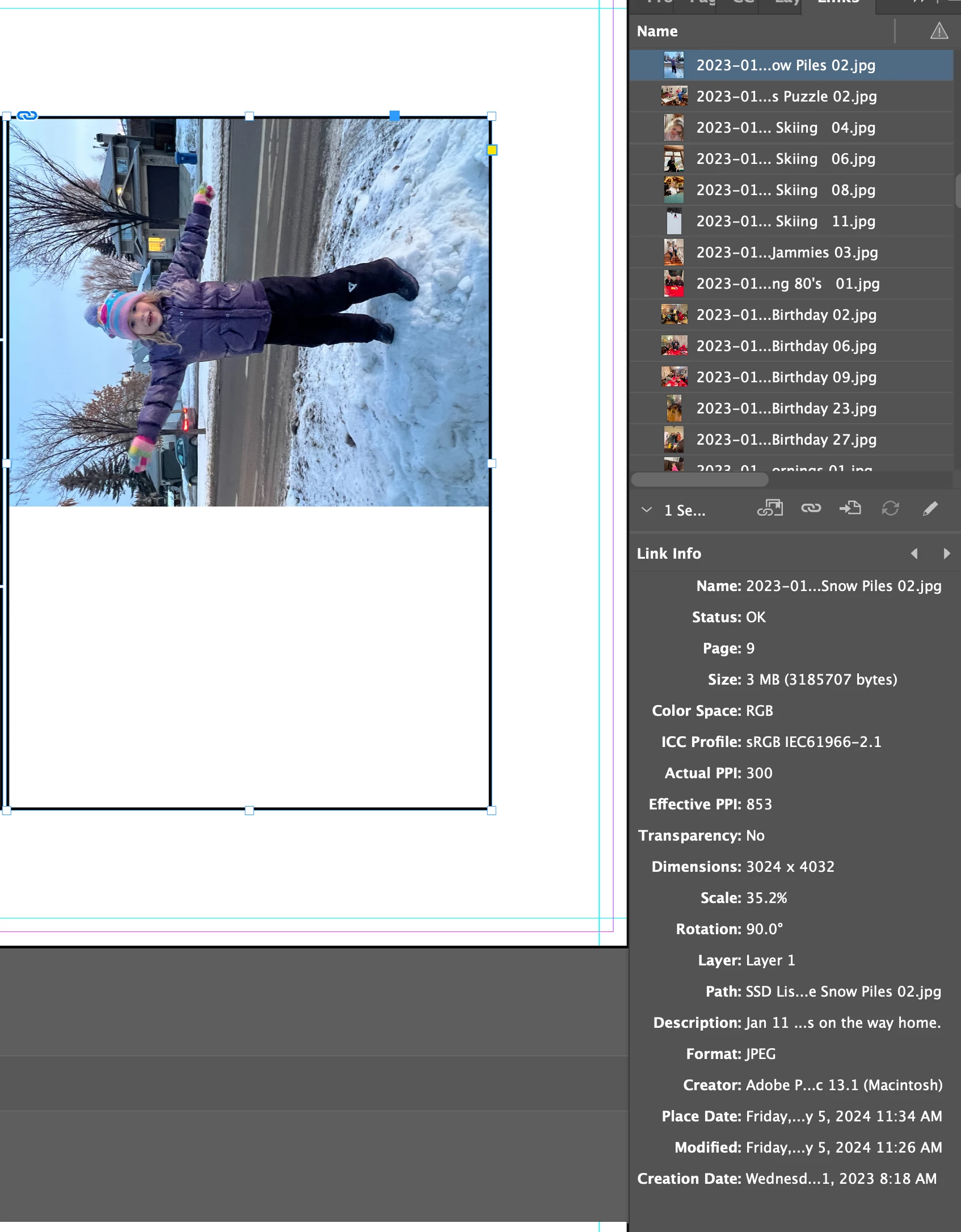Viewport: 961px width, 1232px height.
Task: Select link 2023-01...Birthday 06.jpg
Action: (791, 346)
